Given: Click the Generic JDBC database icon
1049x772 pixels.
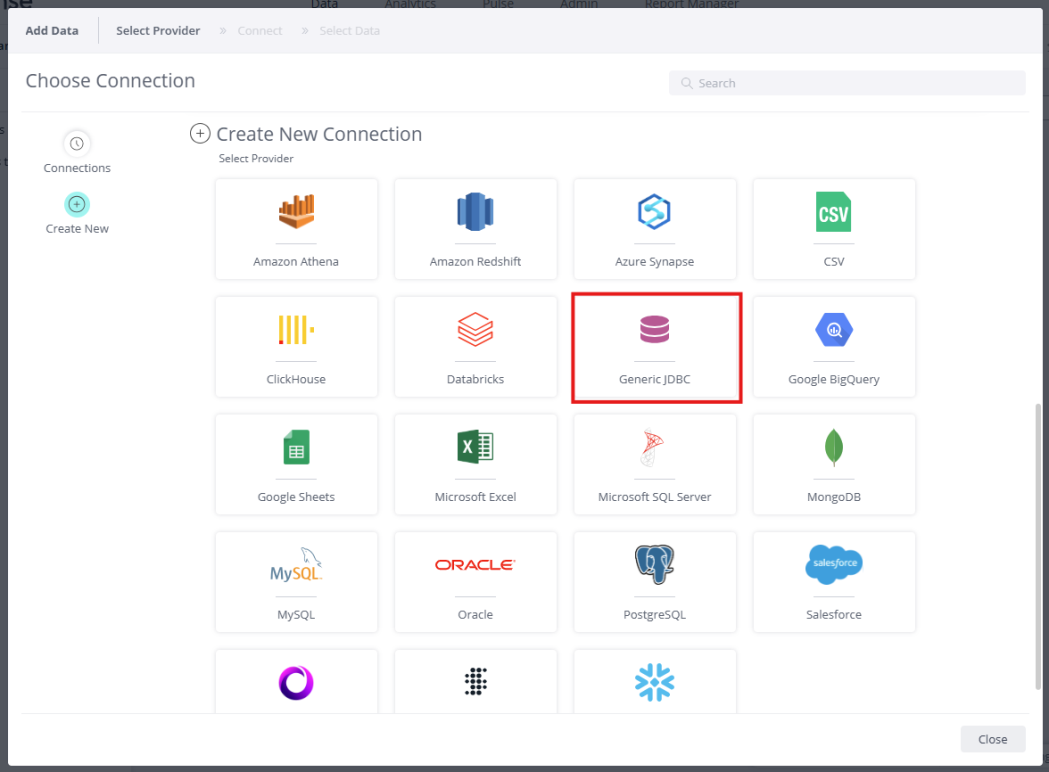Looking at the screenshot, I should 654,330.
